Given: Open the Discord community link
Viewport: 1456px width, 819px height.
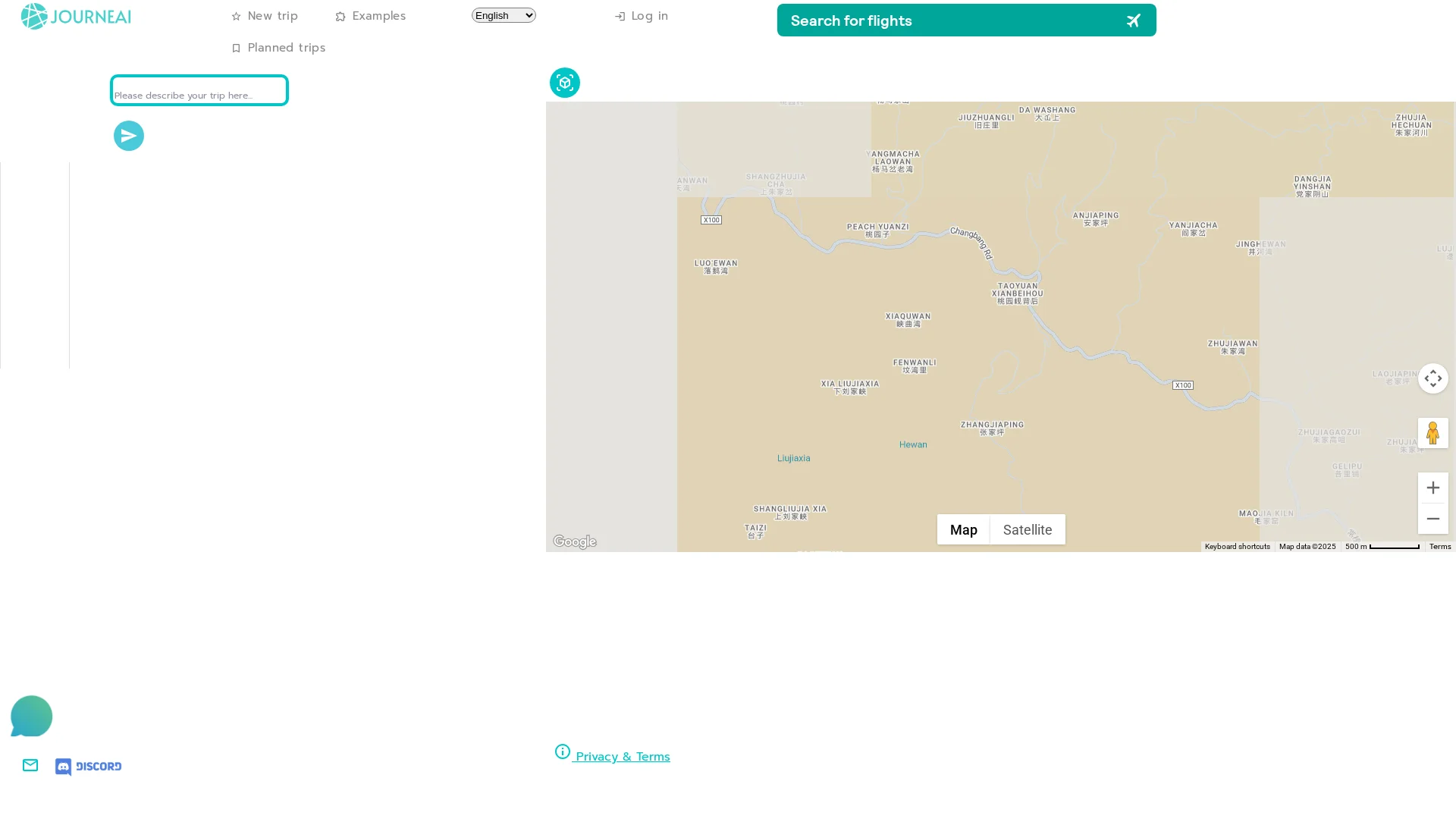Looking at the screenshot, I should click(89, 767).
